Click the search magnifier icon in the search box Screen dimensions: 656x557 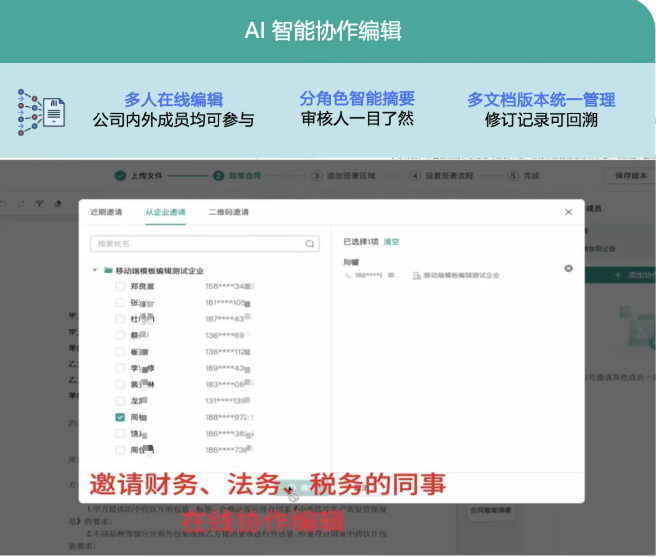click(310, 243)
